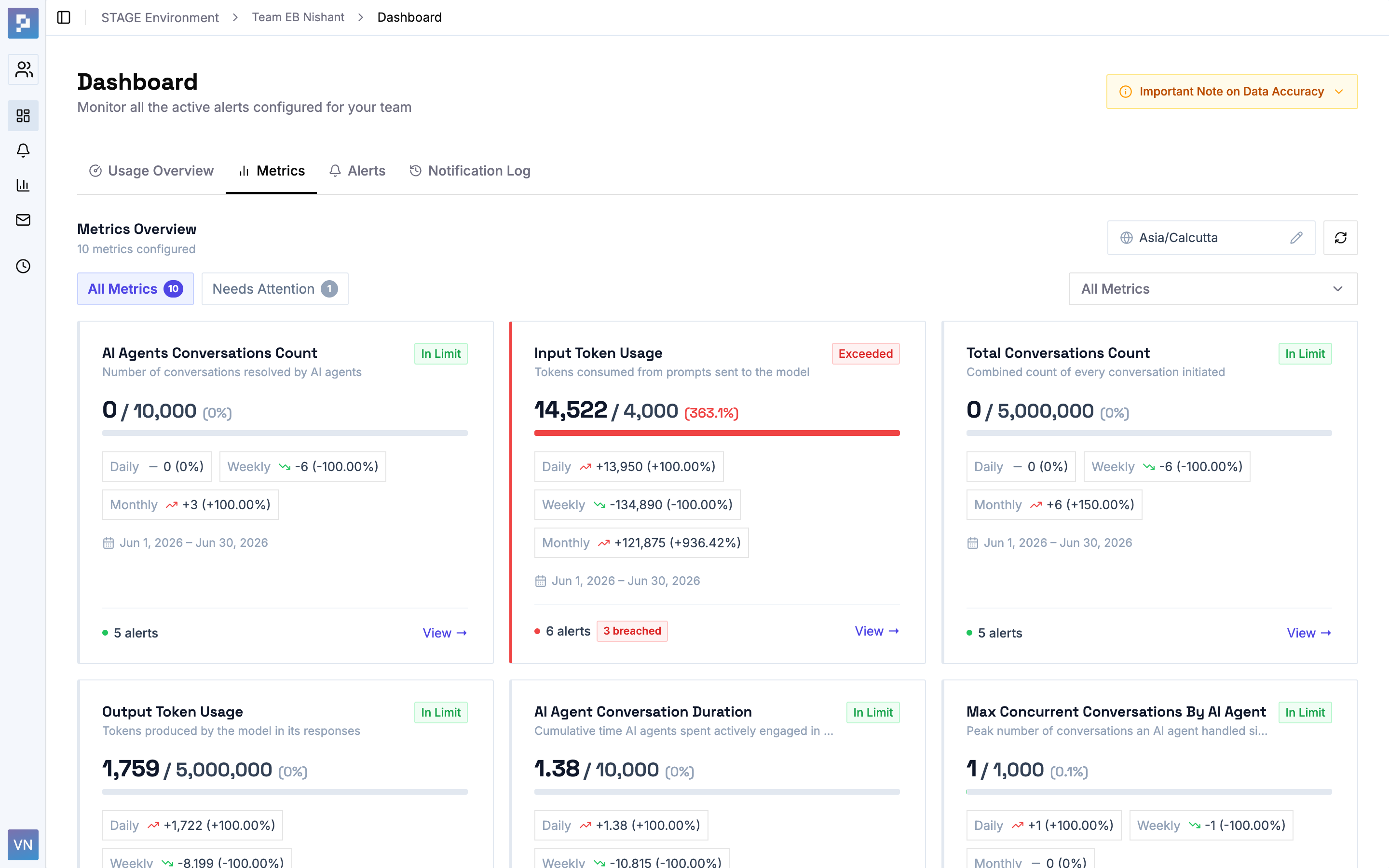Click In Limit badge on Total Conversations Count

point(1305,353)
